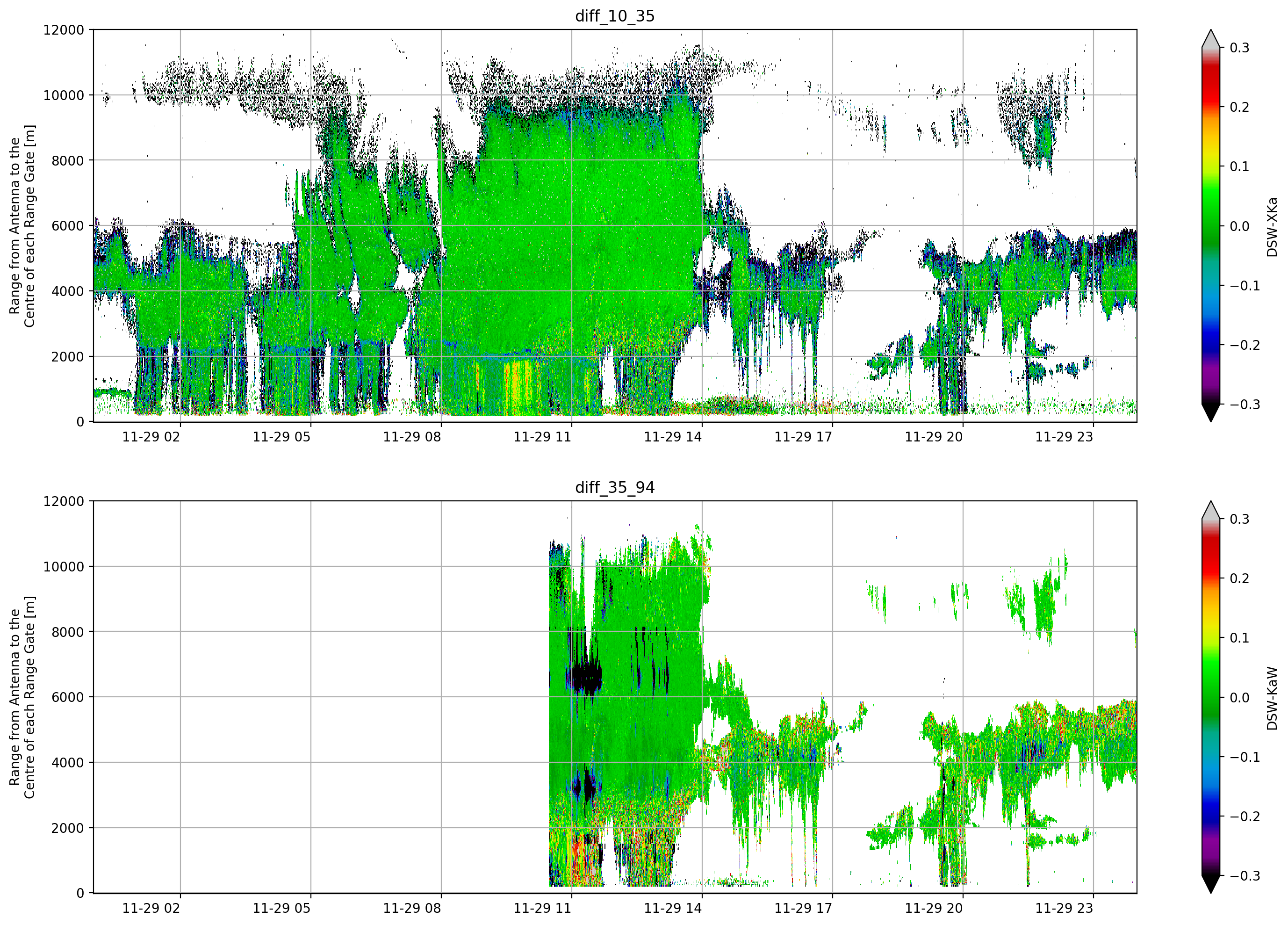Click the 0.0 tick on the top colorbar
This screenshot has height=925, width=1288.
(x=1239, y=226)
